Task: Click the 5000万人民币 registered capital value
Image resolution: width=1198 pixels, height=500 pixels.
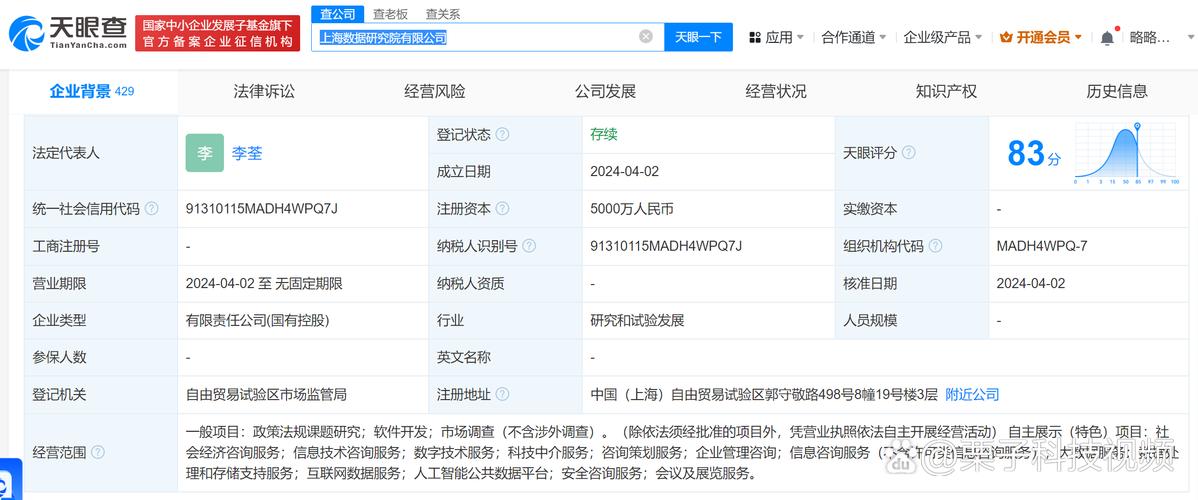Action: [x=632, y=209]
